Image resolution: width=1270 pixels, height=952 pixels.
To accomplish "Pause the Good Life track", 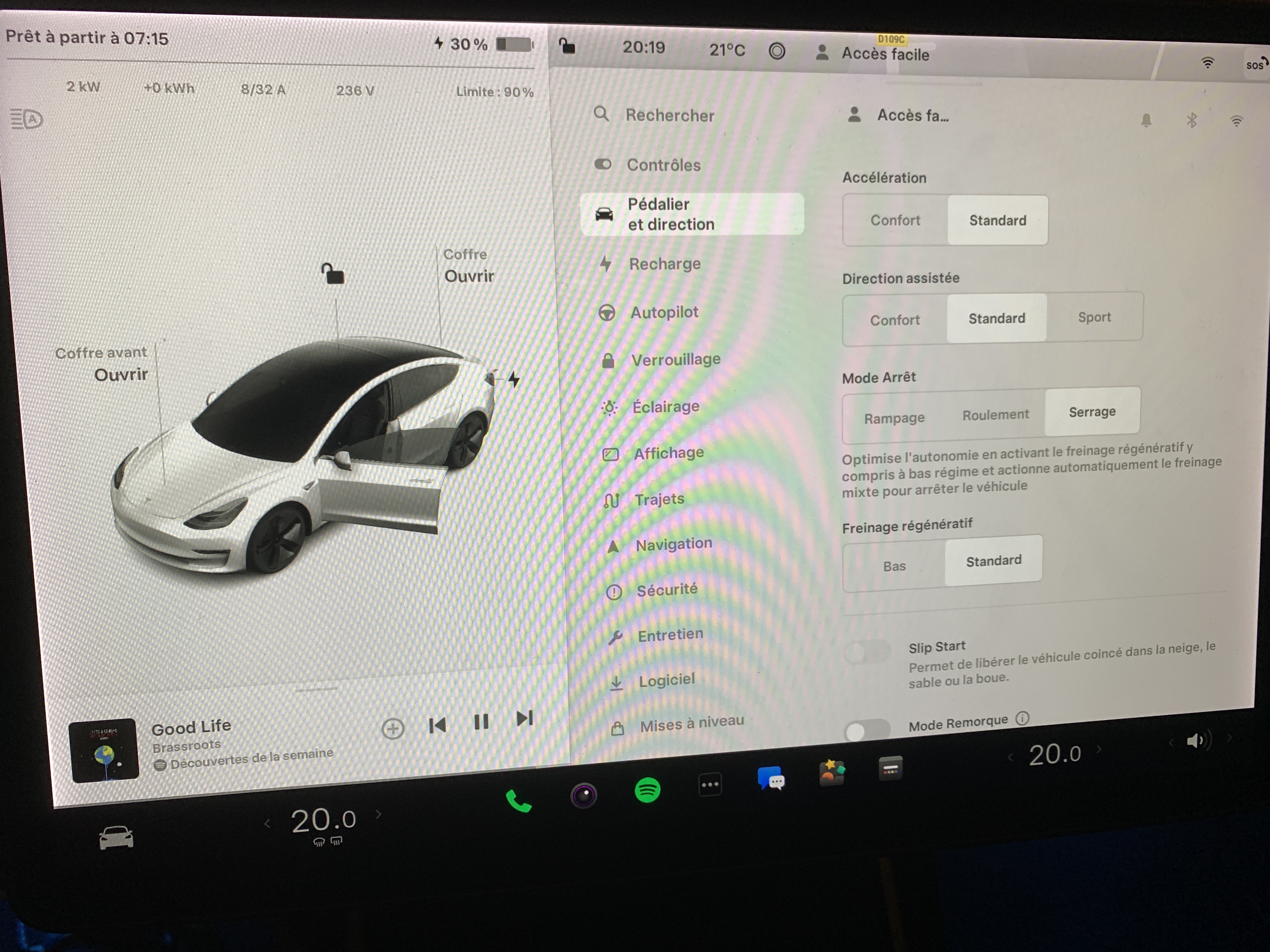I will click(x=481, y=722).
